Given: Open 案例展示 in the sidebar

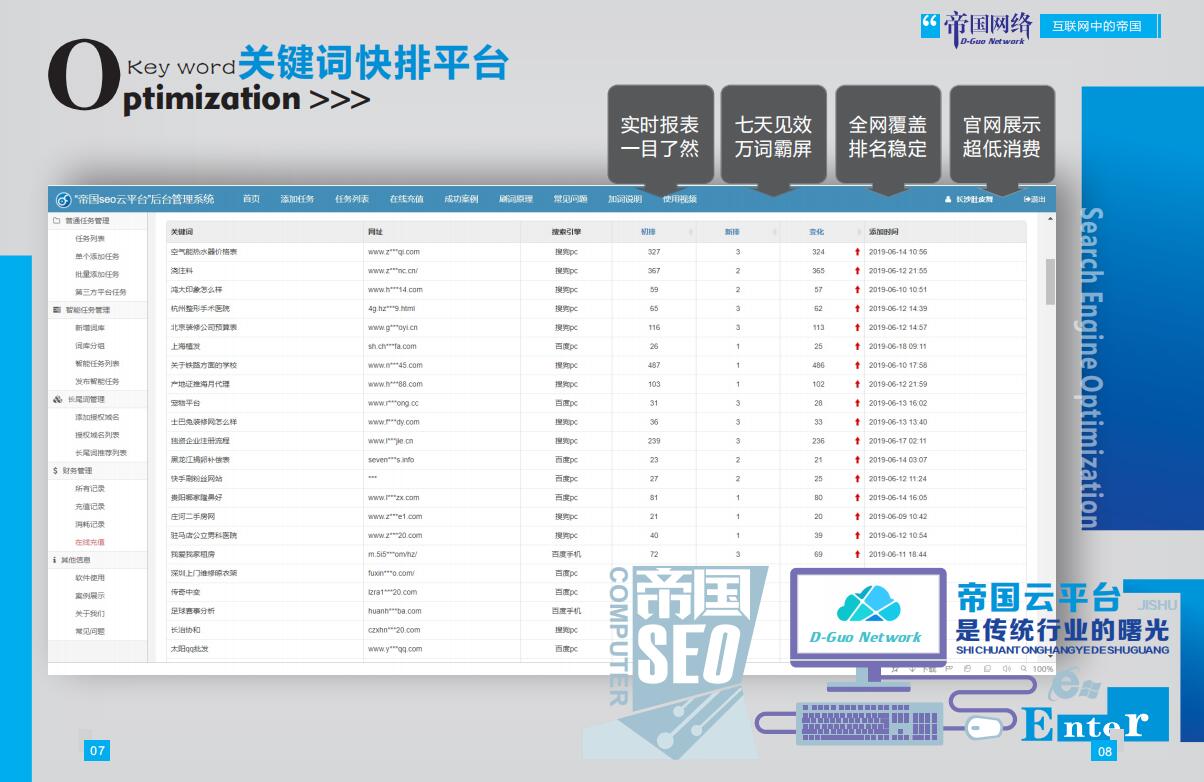Looking at the screenshot, I should click(90, 596).
